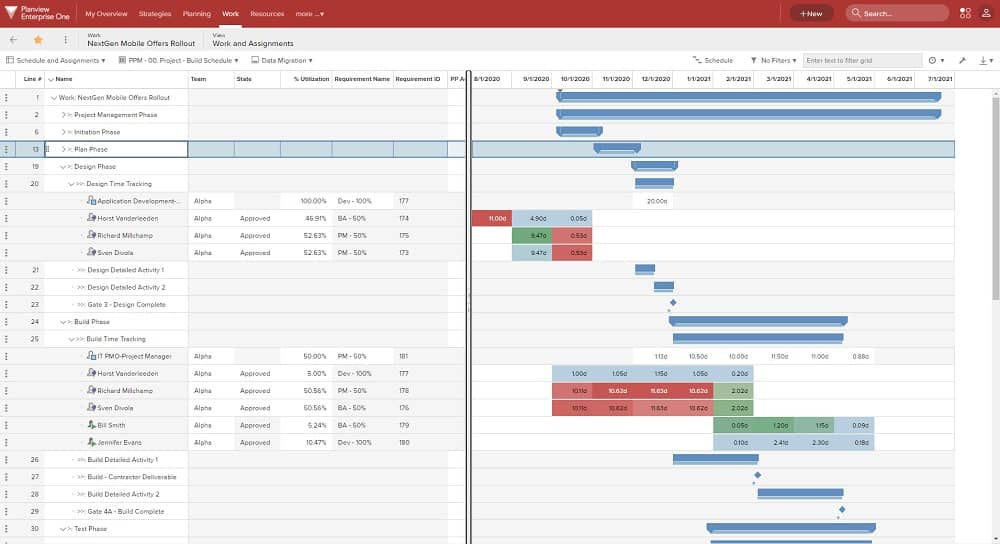This screenshot has height=544, width=1000.
Task: Expand the Plan Phase row
Action: tap(63, 149)
